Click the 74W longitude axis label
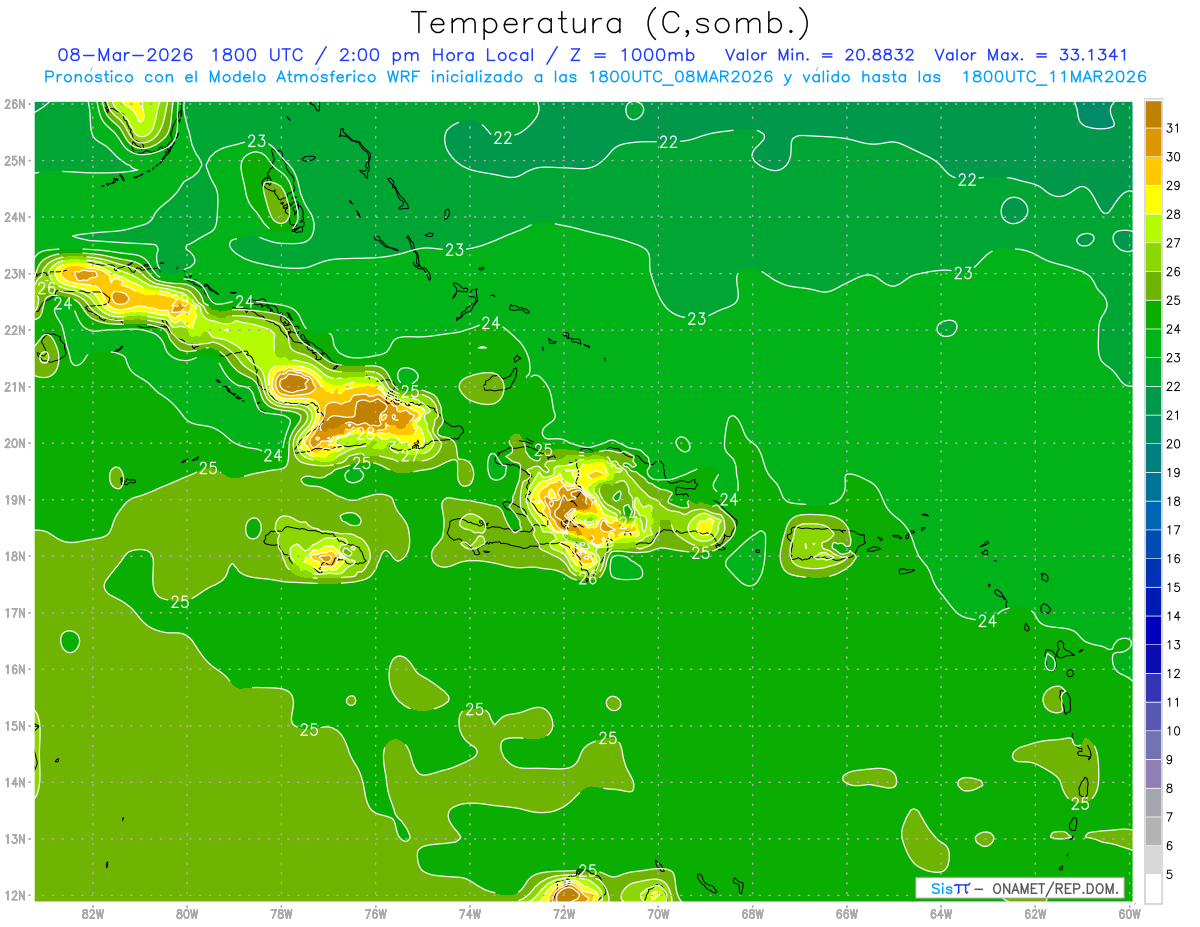The width and height of the screenshot is (1200, 927). pyautogui.click(x=469, y=913)
